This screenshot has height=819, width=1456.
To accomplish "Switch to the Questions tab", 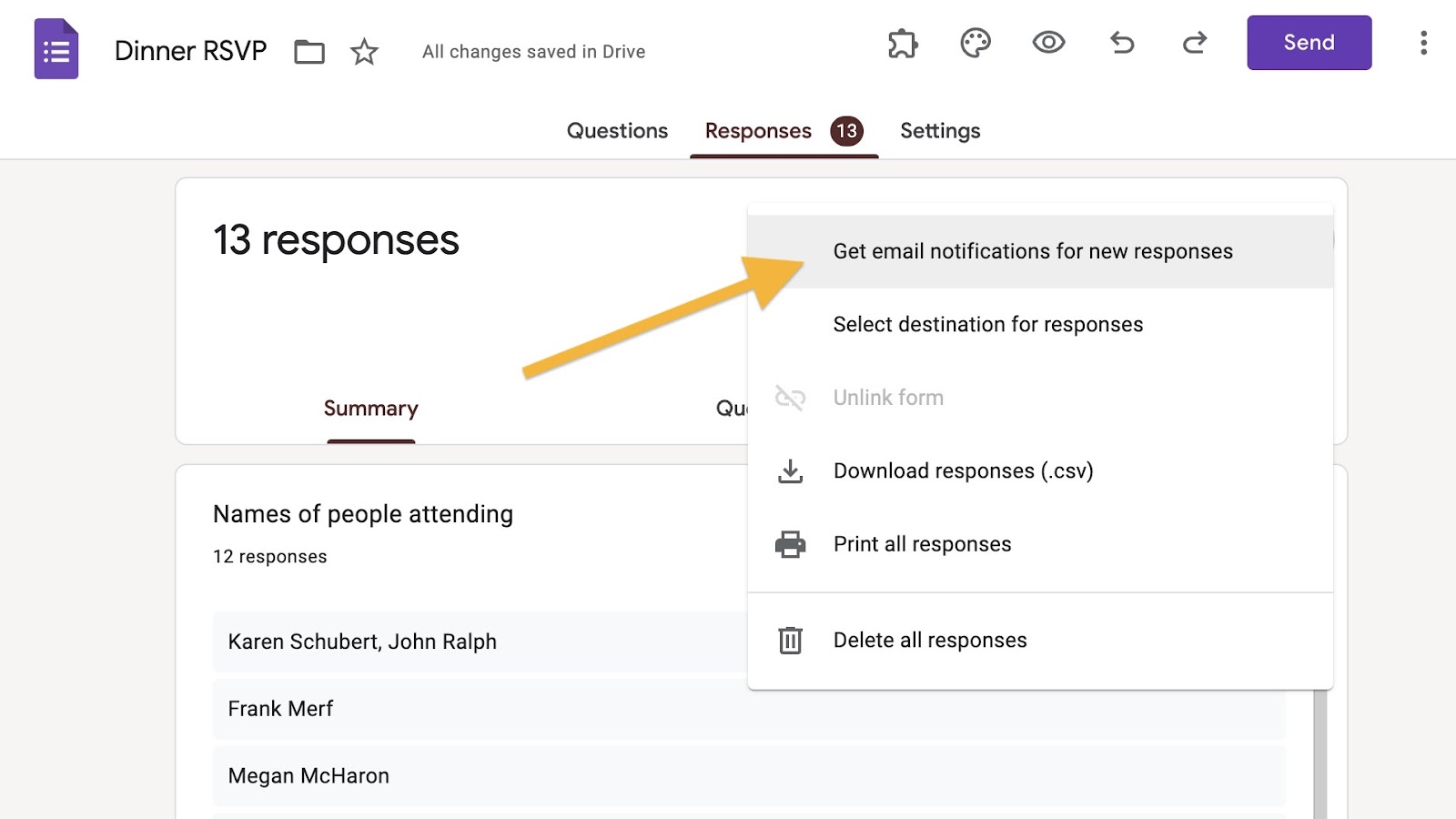I will coord(617,131).
